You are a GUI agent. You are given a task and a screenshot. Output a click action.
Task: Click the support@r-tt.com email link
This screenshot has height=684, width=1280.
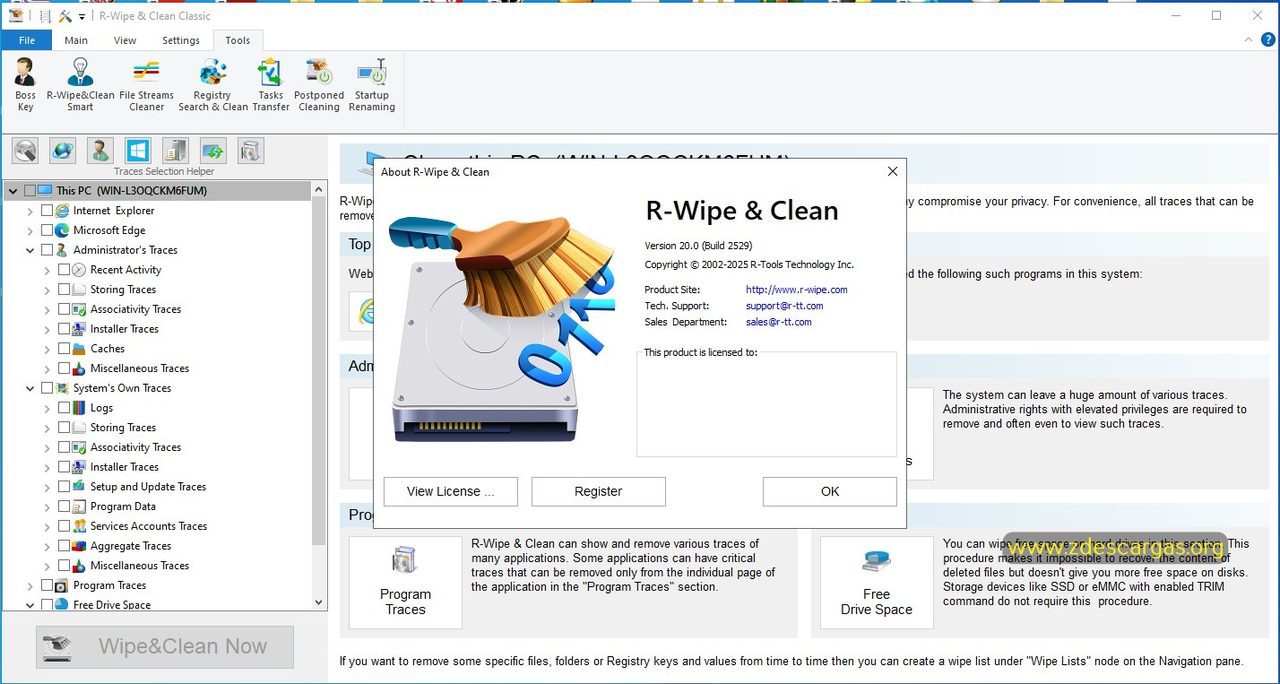point(785,306)
